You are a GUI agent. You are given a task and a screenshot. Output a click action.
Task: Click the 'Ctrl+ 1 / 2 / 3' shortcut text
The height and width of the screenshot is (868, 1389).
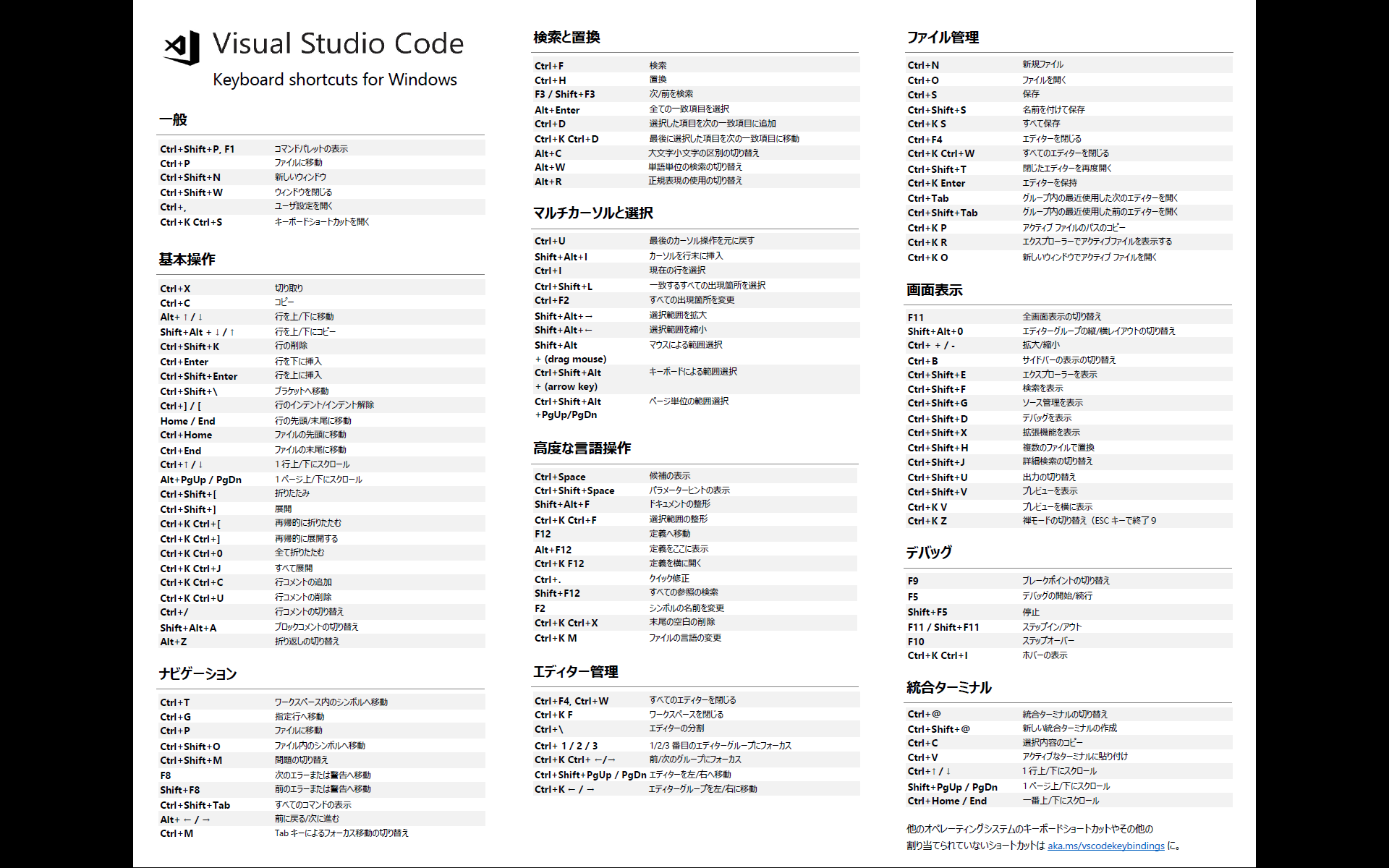tap(566, 746)
